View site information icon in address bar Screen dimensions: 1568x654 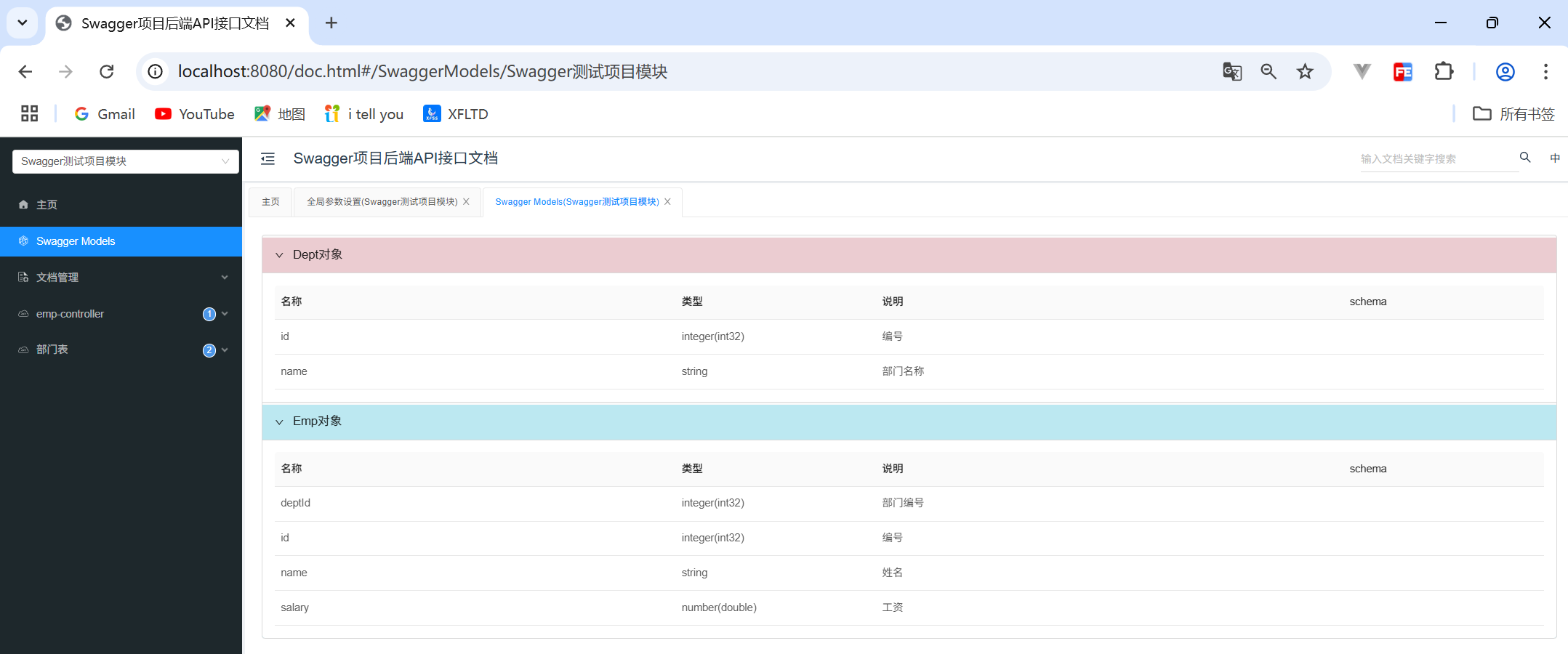click(156, 71)
